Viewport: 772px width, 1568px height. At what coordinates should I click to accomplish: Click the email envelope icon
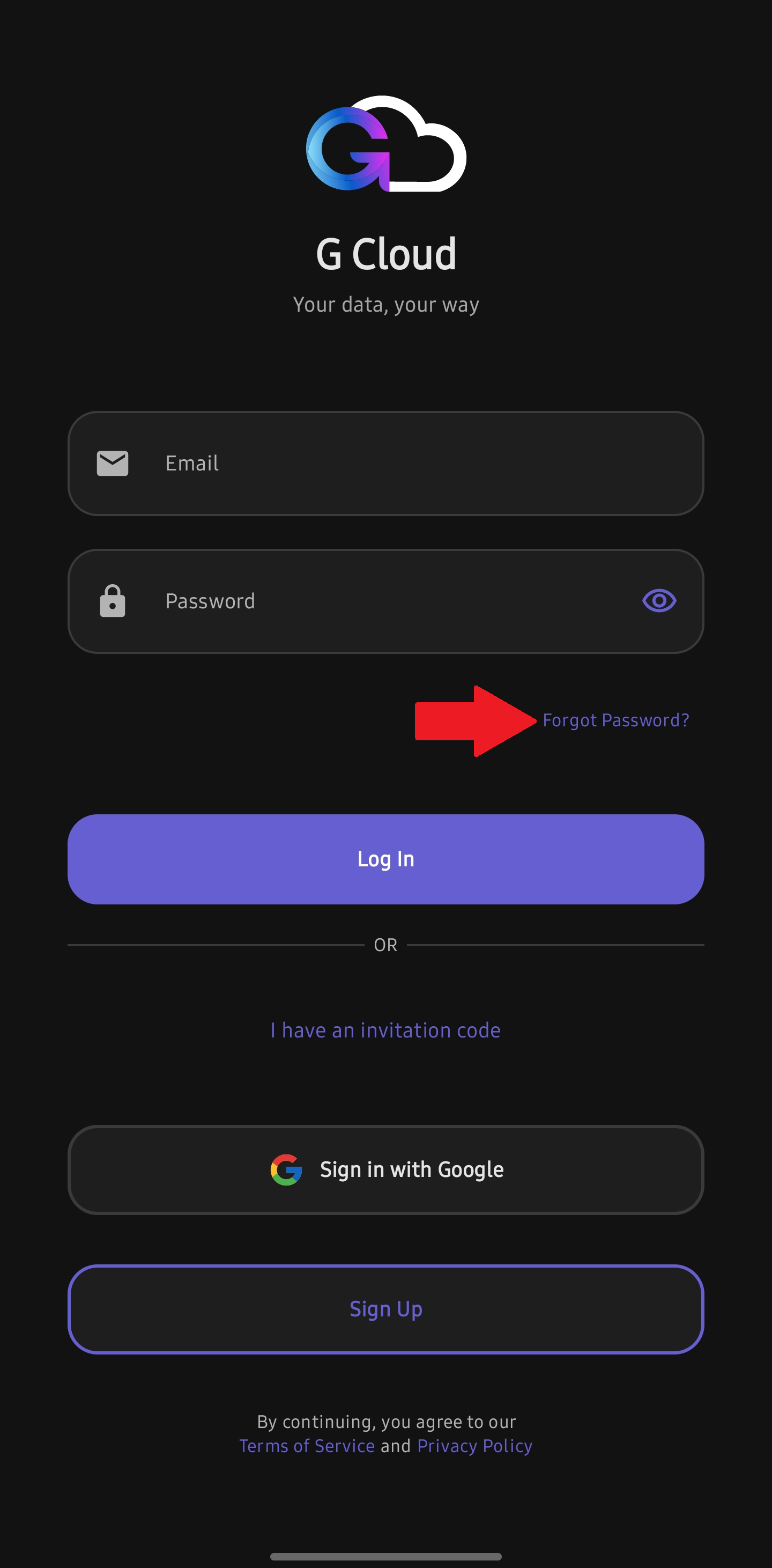[113, 463]
